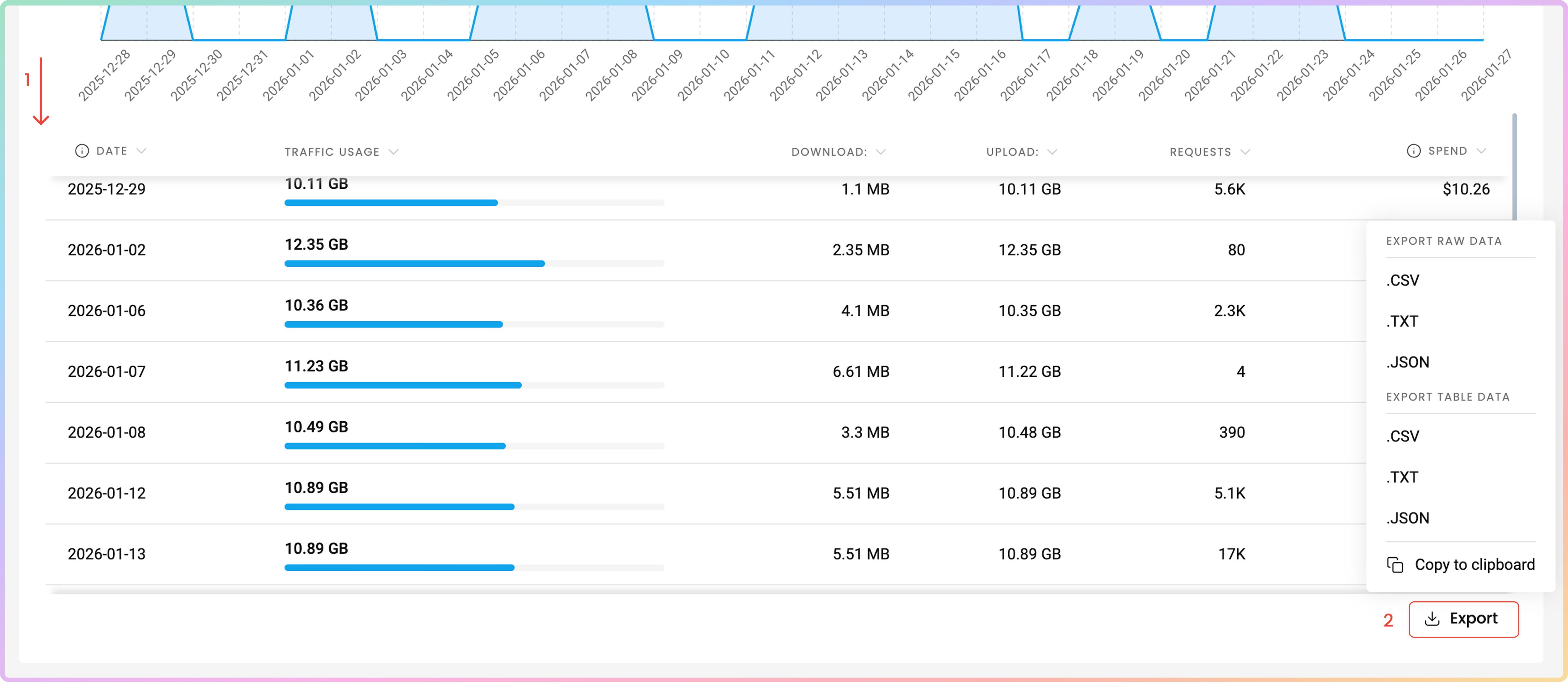The image size is (1568, 682).
Task: Click the info icon beside DATE header
Action: 82,151
